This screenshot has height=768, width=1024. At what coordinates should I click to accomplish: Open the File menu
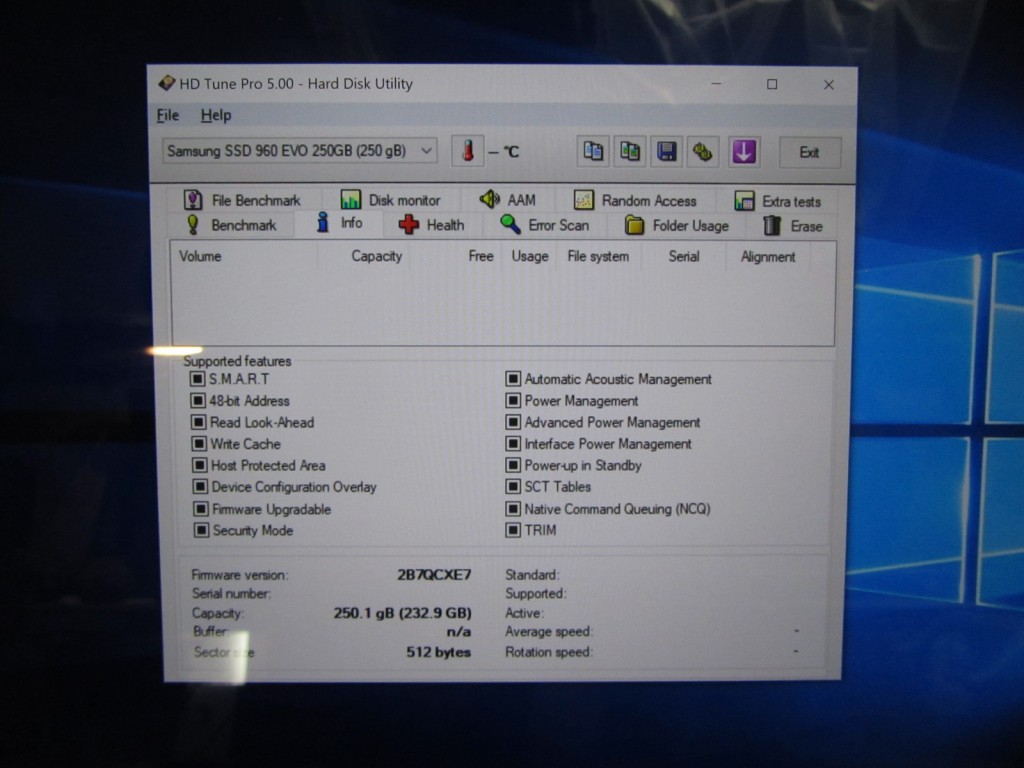tap(168, 116)
